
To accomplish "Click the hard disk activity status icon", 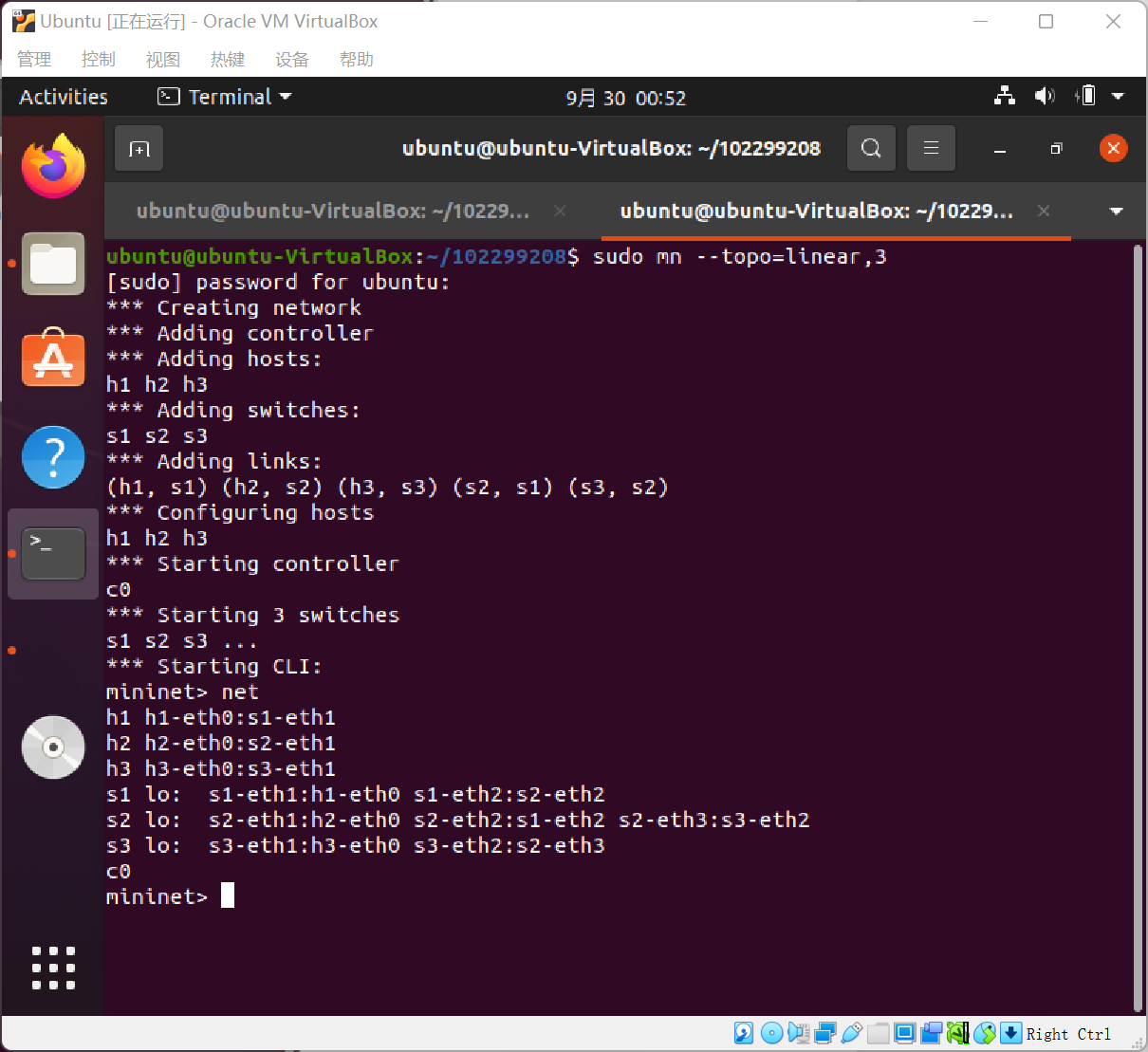I will coord(744,1033).
